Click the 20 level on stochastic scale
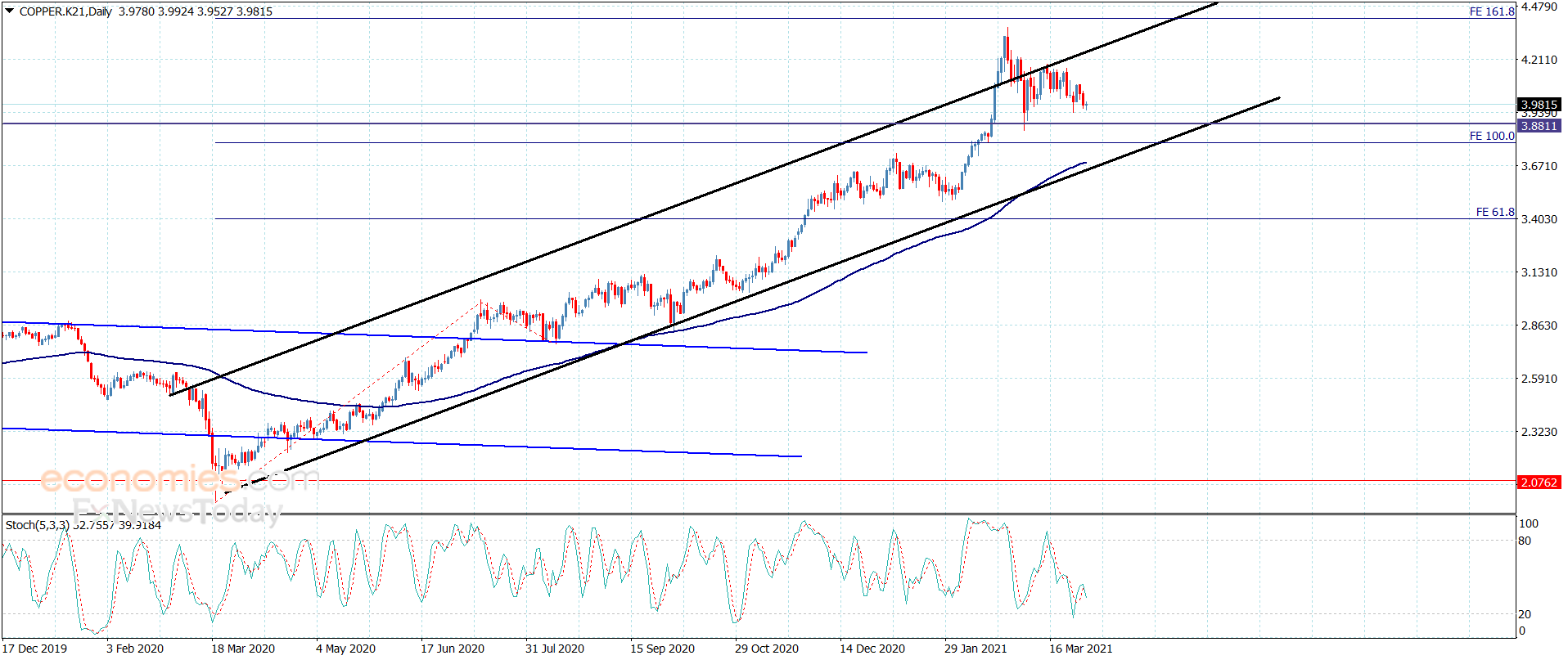The height and width of the screenshot is (660, 1568). pos(1525,614)
